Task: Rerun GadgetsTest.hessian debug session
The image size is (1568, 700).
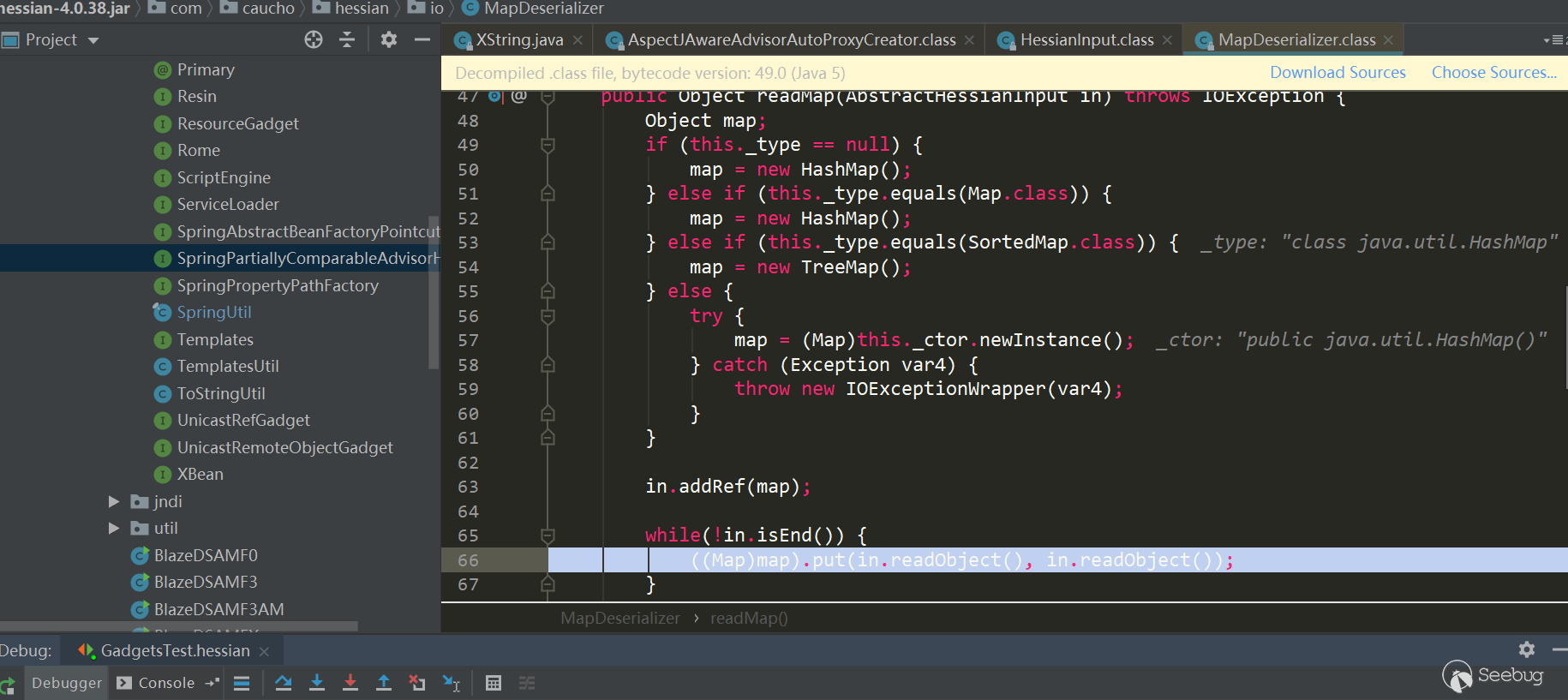Action: tap(8, 684)
